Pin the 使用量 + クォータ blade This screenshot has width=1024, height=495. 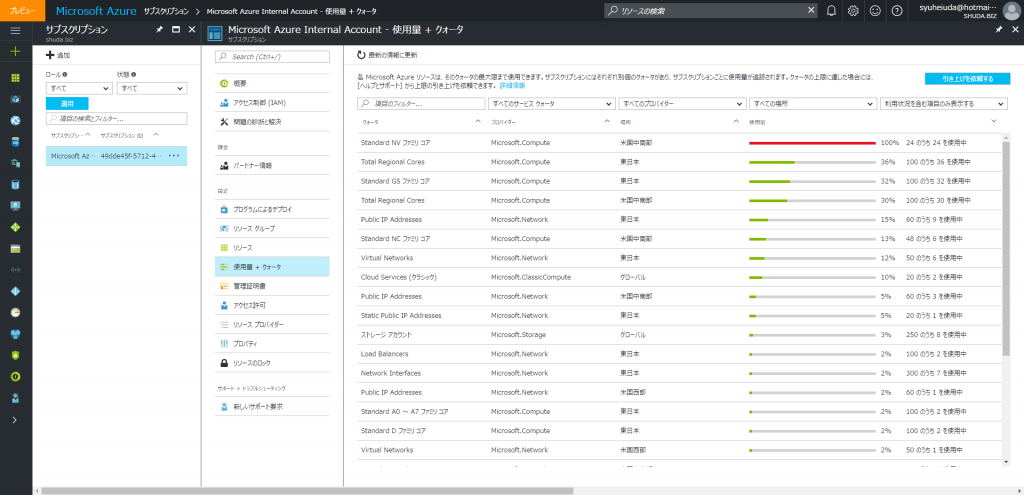[998, 30]
